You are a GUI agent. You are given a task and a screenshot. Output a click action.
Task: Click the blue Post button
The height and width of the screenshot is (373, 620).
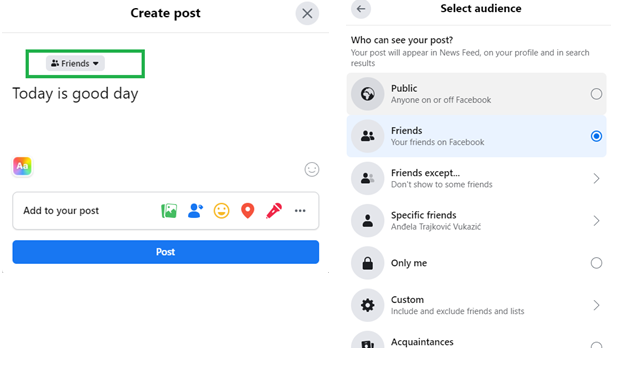166,252
